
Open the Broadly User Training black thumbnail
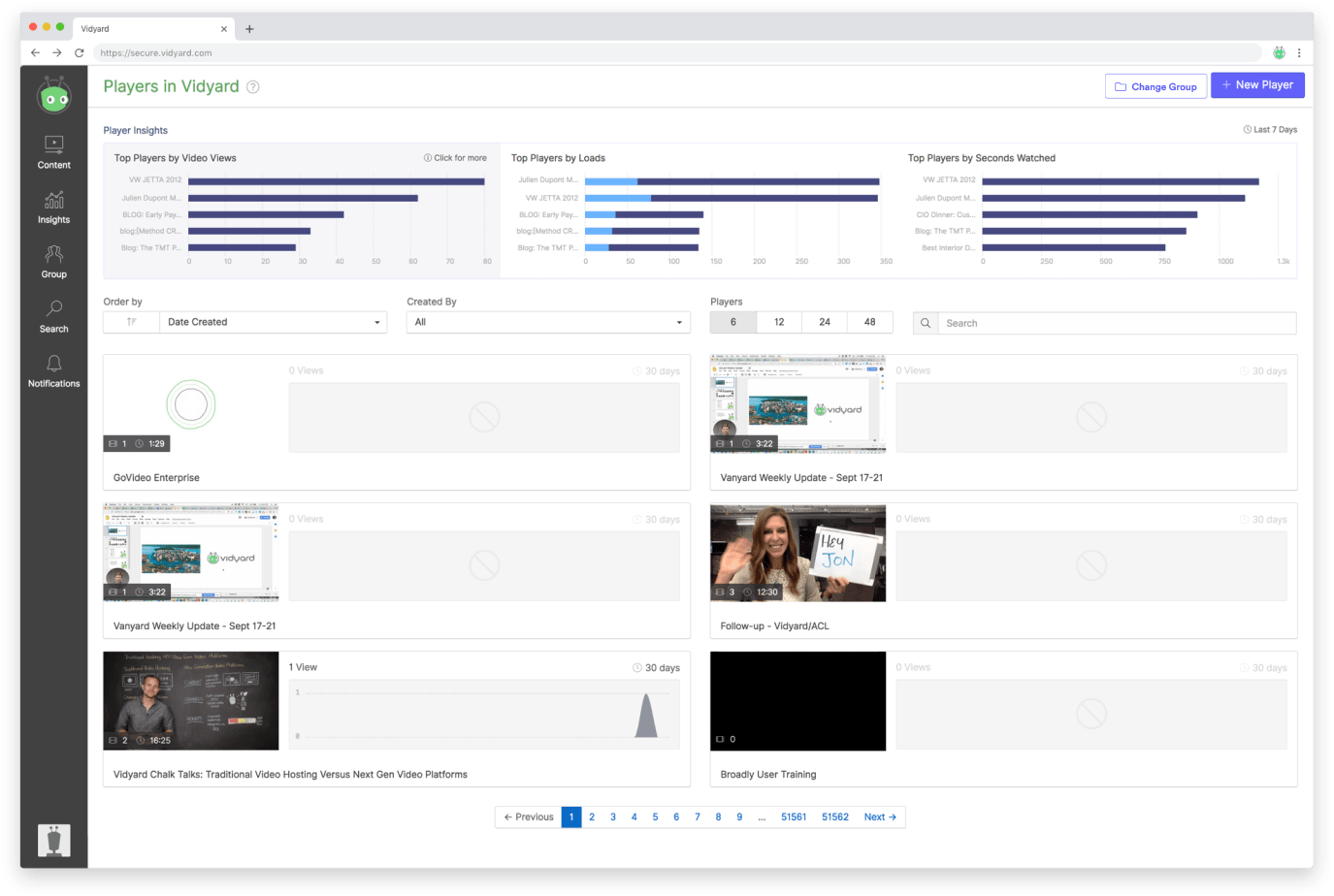pyautogui.click(x=797, y=701)
